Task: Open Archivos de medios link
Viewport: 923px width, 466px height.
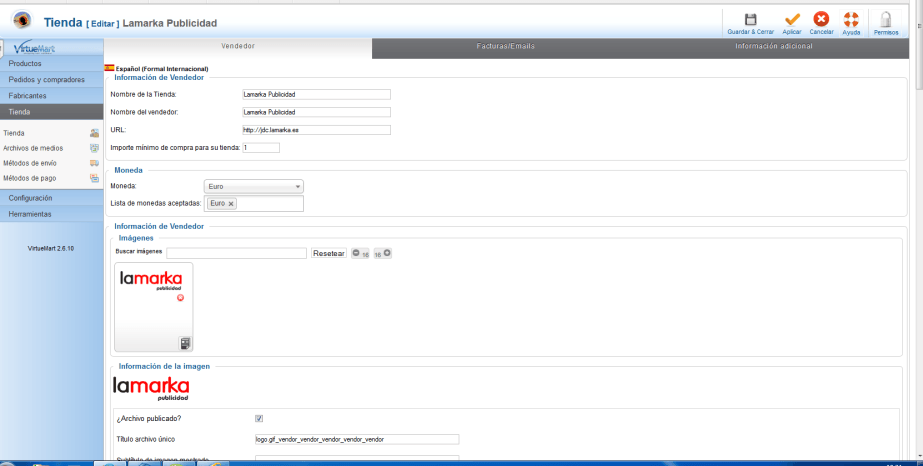Action: click(x=33, y=148)
